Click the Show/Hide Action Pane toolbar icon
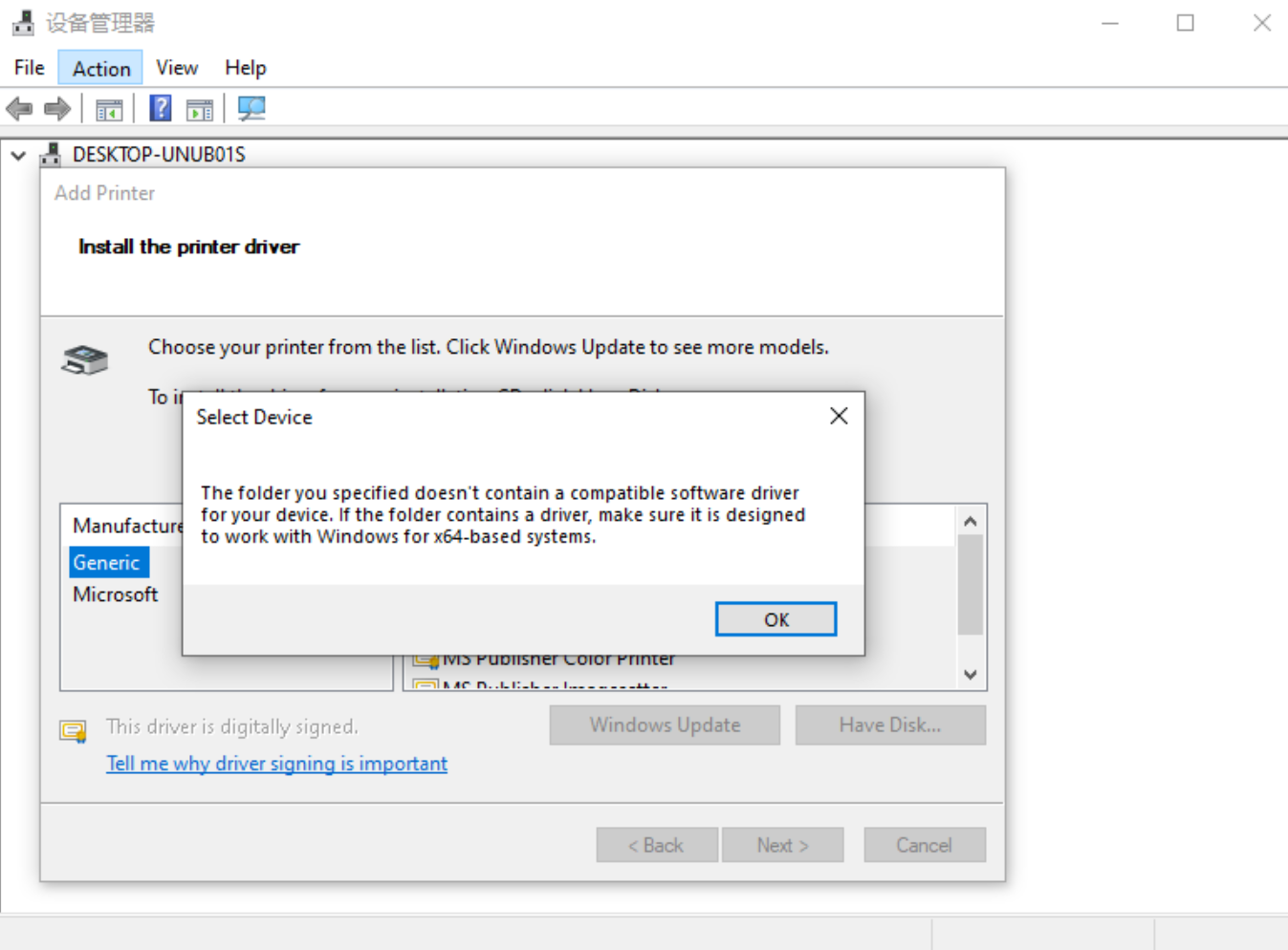This screenshot has width=1288, height=950. pyautogui.click(x=199, y=108)
